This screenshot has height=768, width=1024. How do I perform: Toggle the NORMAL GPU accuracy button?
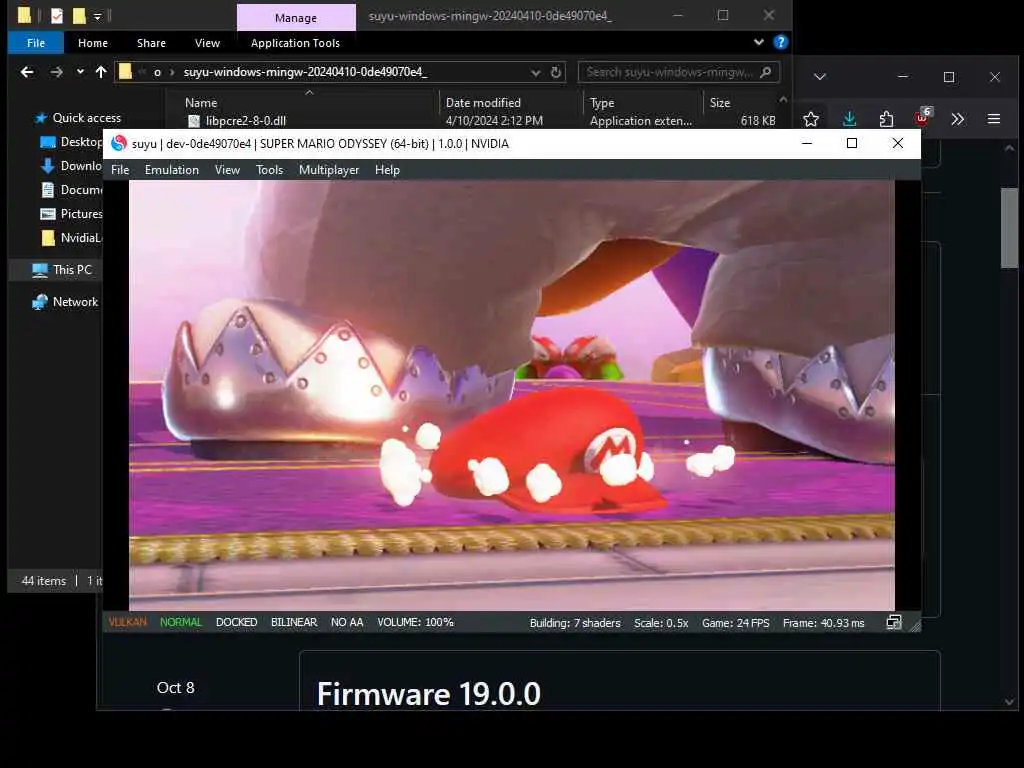[181, 622]
